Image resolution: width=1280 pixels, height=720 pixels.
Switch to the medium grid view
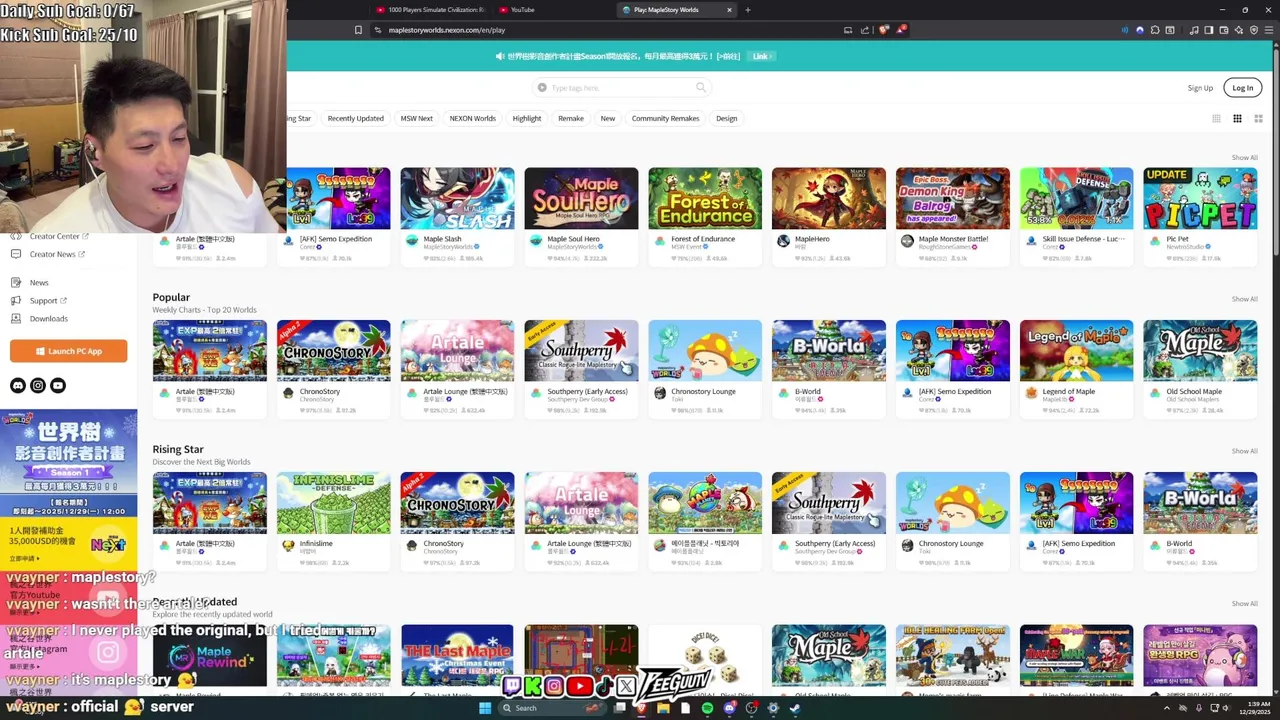click(1237, 118)
